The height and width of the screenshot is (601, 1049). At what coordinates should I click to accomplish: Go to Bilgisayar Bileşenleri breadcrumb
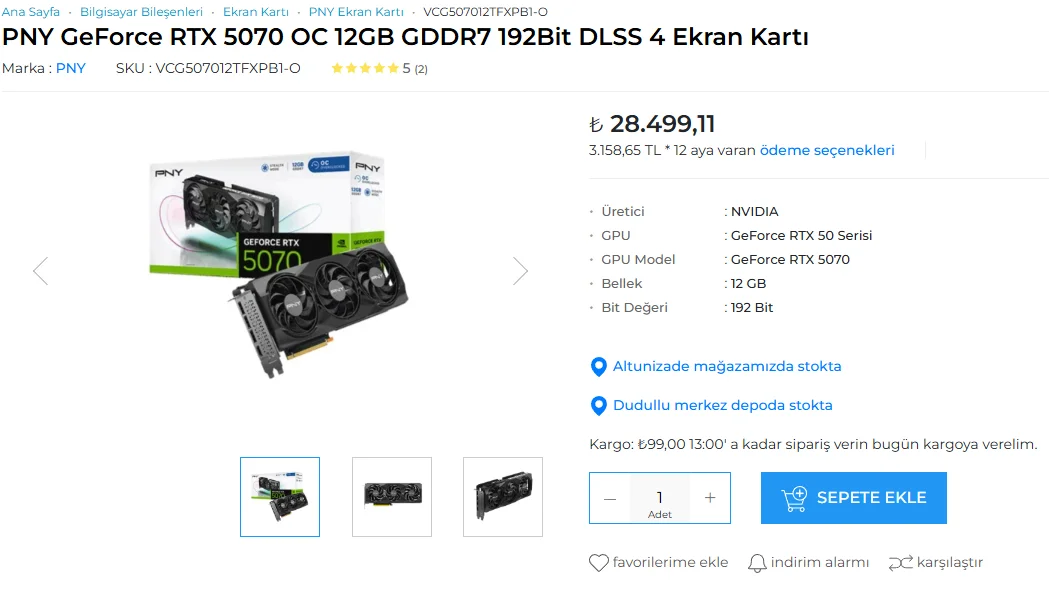click(141, 12)
